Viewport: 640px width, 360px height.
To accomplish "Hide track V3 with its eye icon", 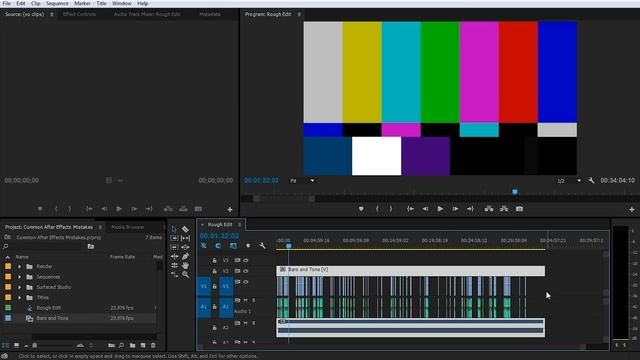I will pyautogui.click(x=246, y=260).
